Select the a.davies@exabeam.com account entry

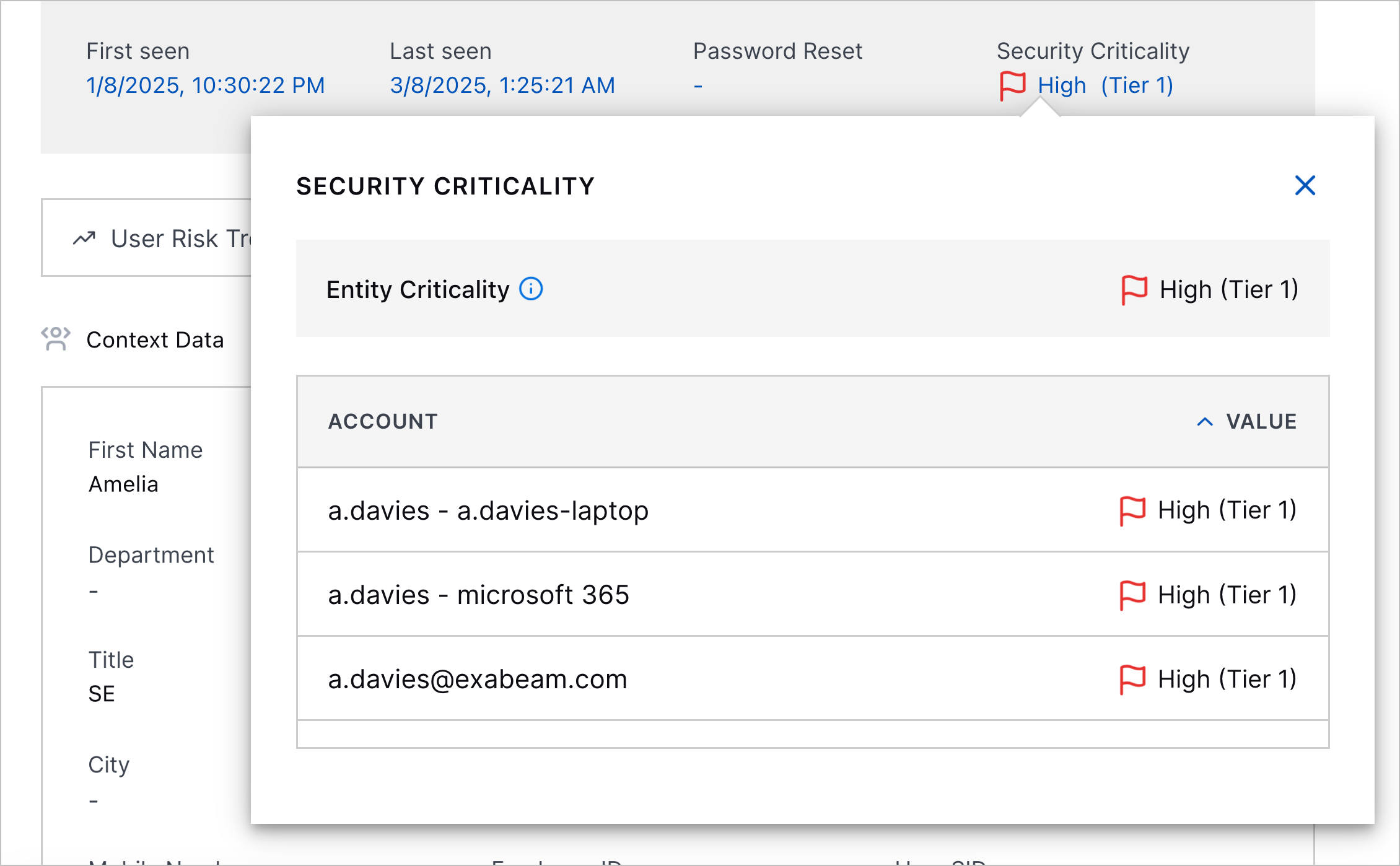coord(478,678)
